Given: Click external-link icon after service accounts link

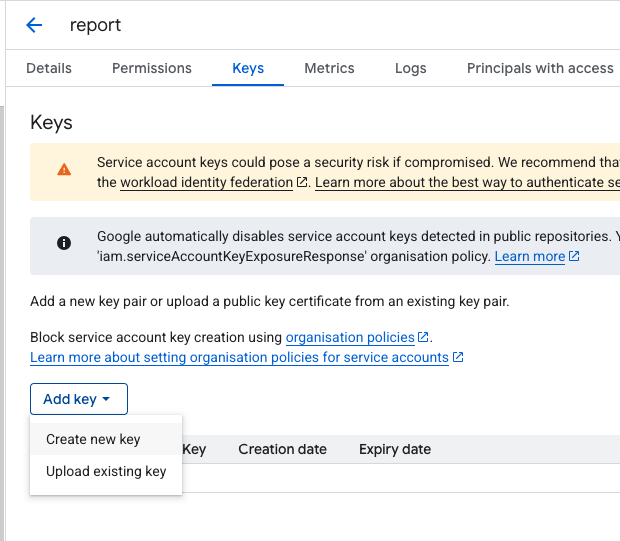Looking at the screenshot, I should [x=458, y=358].
